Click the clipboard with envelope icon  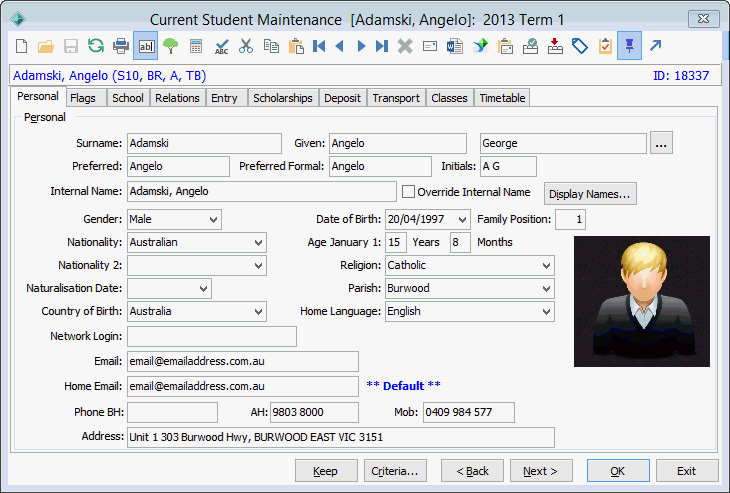tap(505, 46)
